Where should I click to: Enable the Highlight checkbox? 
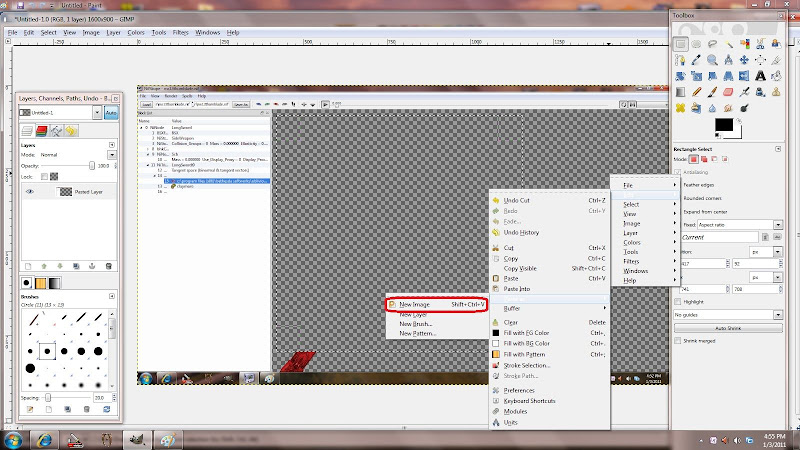(x=678, y=301)
